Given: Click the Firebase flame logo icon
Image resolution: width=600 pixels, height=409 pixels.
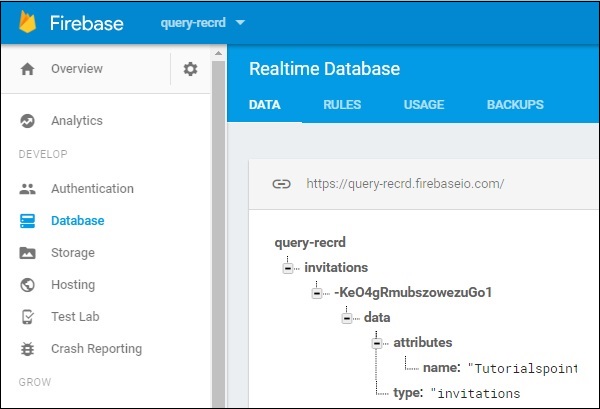Looking at the screenshot, I should tap(30, 22).
